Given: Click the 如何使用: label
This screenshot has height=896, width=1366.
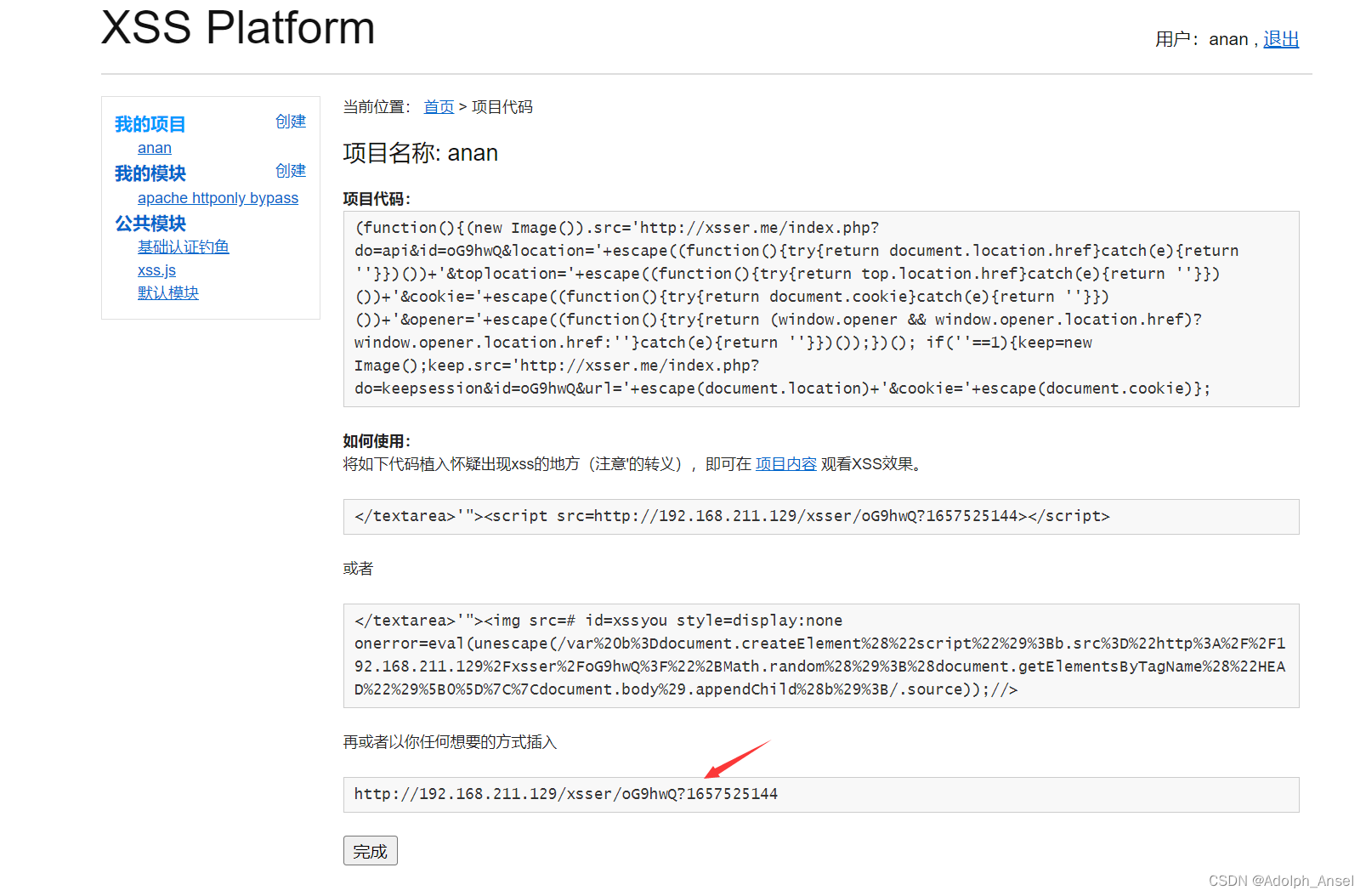Looking at the screenshot, I should (x=377, y=441).
